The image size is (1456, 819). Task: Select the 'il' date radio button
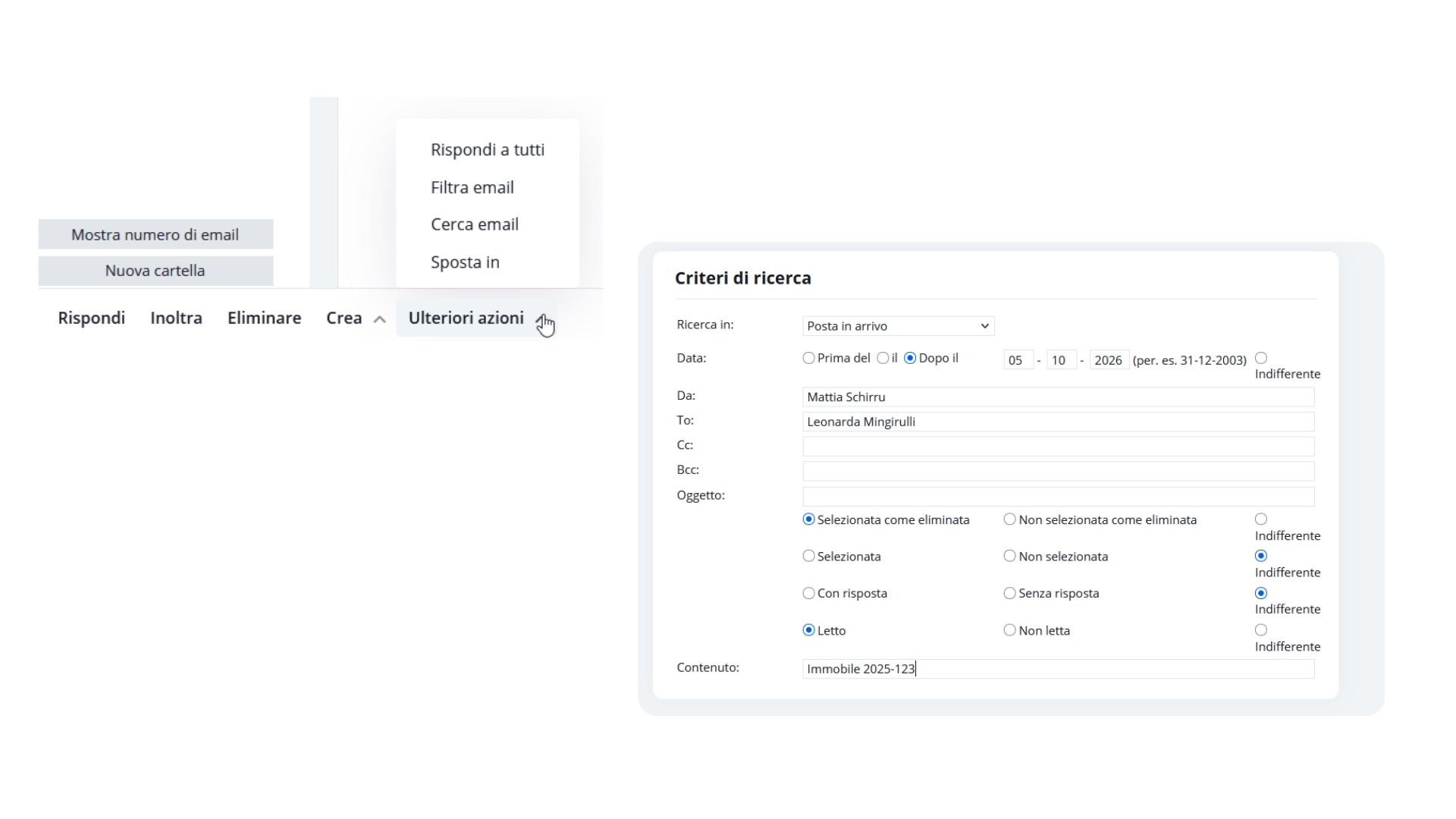click(883, 358)
